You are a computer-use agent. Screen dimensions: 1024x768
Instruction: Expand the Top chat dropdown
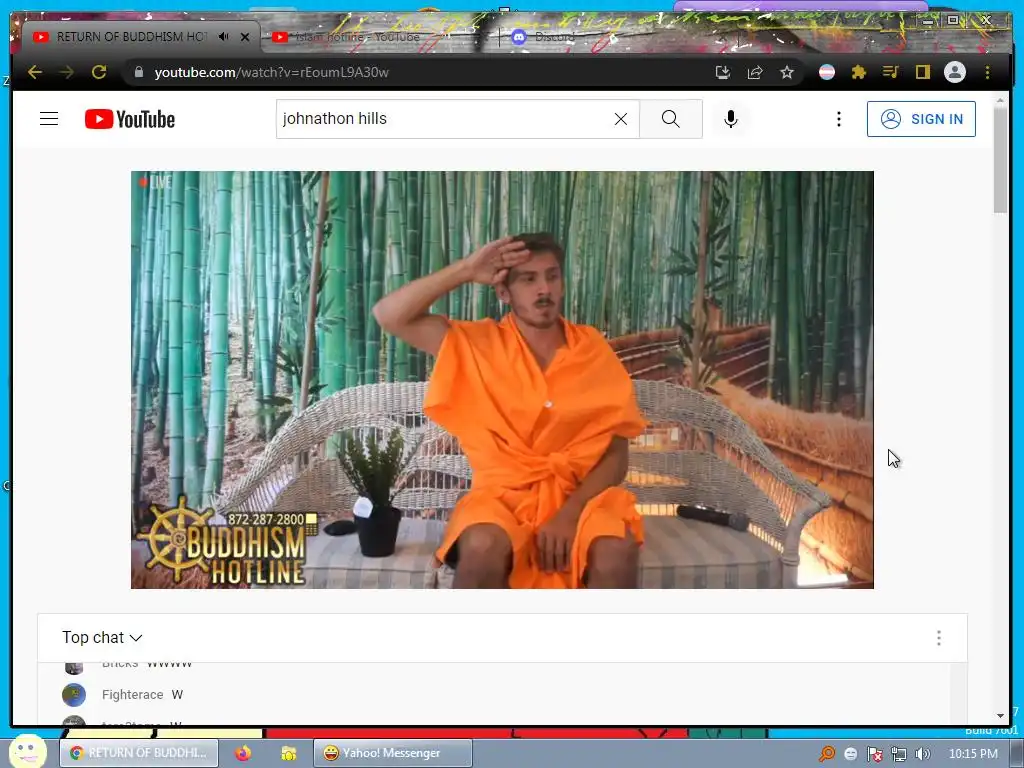click(103, 637)
